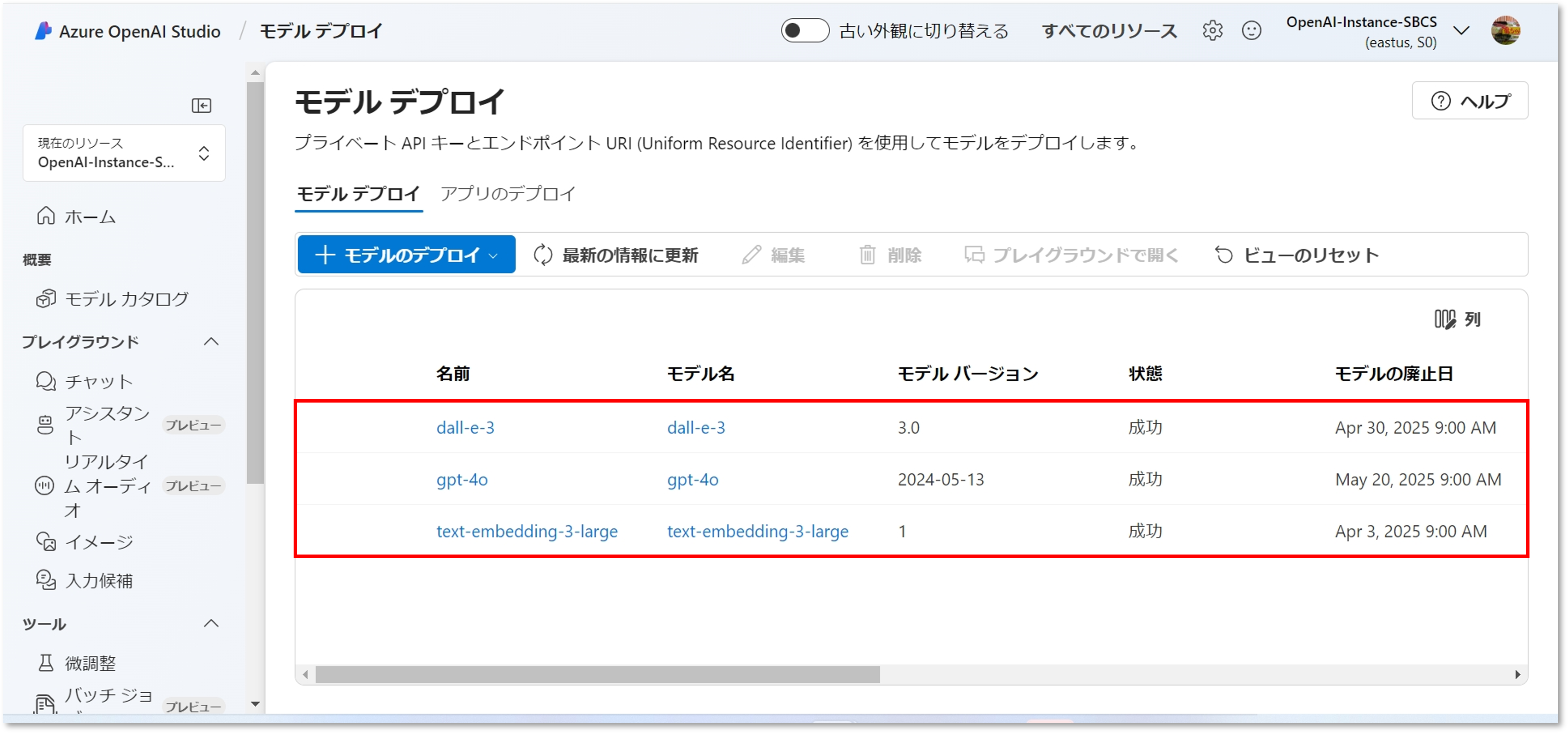Image resolution: width=1568 pixels, height=733 pixels.
Task: Open text-embedding-3-large model name link
Action: coord(757,532)
